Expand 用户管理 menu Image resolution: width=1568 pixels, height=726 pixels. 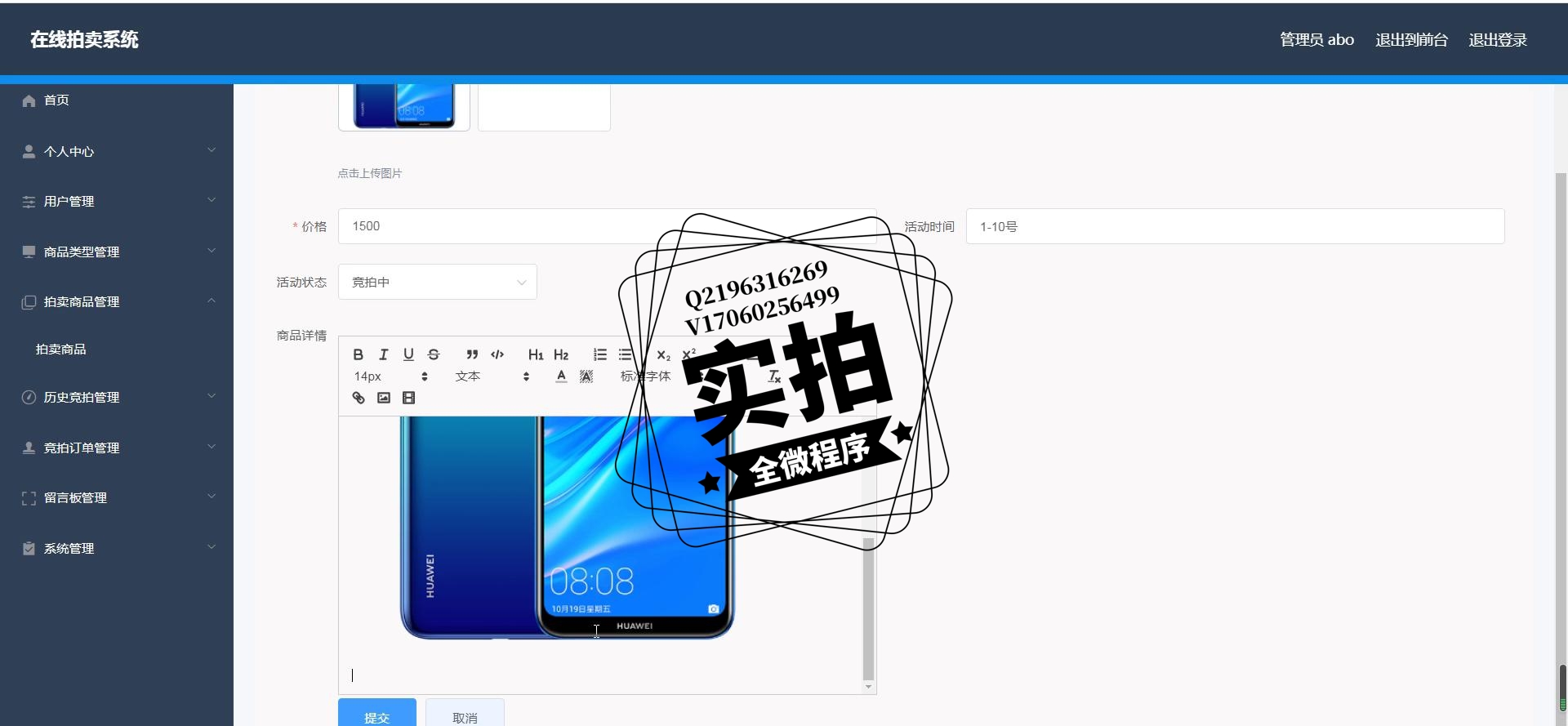pos(117,201)
